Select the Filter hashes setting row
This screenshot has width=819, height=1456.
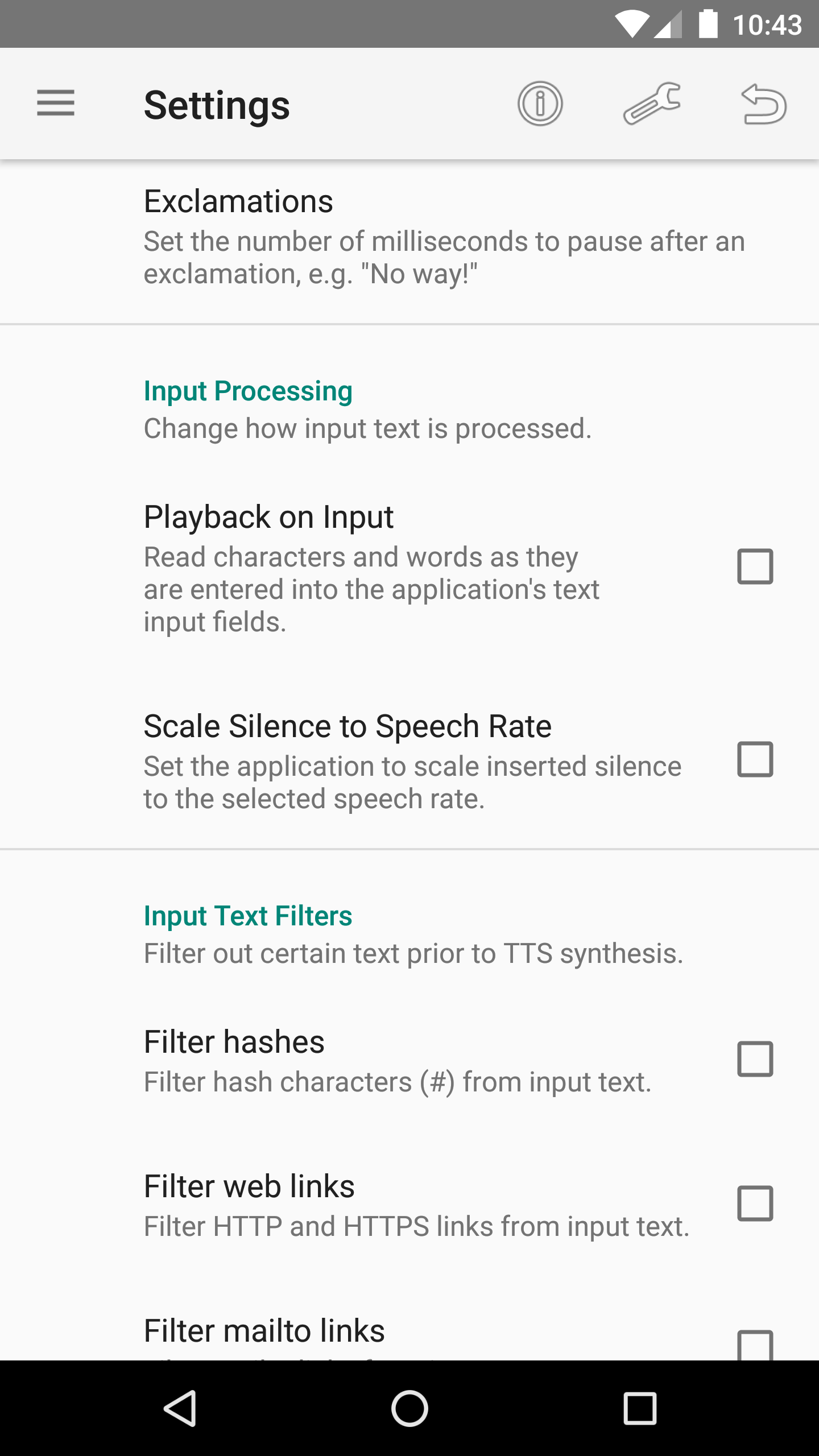pyautogui.click(x=398, y=1061)
